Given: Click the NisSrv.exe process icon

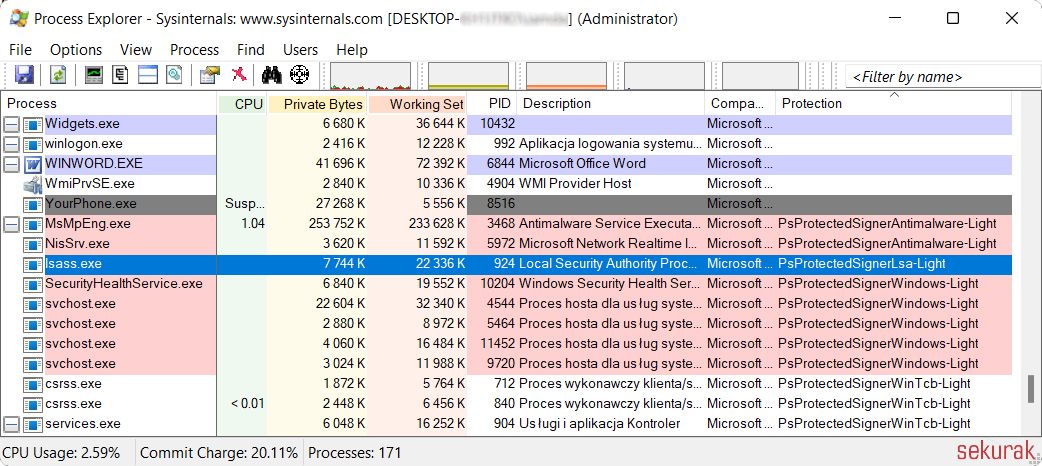Looking at the screenshot, I should pyautogui.click(x=33, y=244).
